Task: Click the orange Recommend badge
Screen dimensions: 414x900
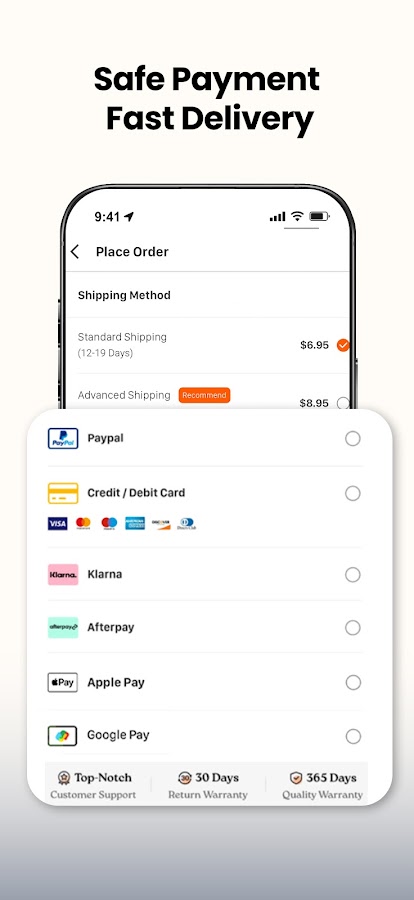Action: (x=204, y=395)
